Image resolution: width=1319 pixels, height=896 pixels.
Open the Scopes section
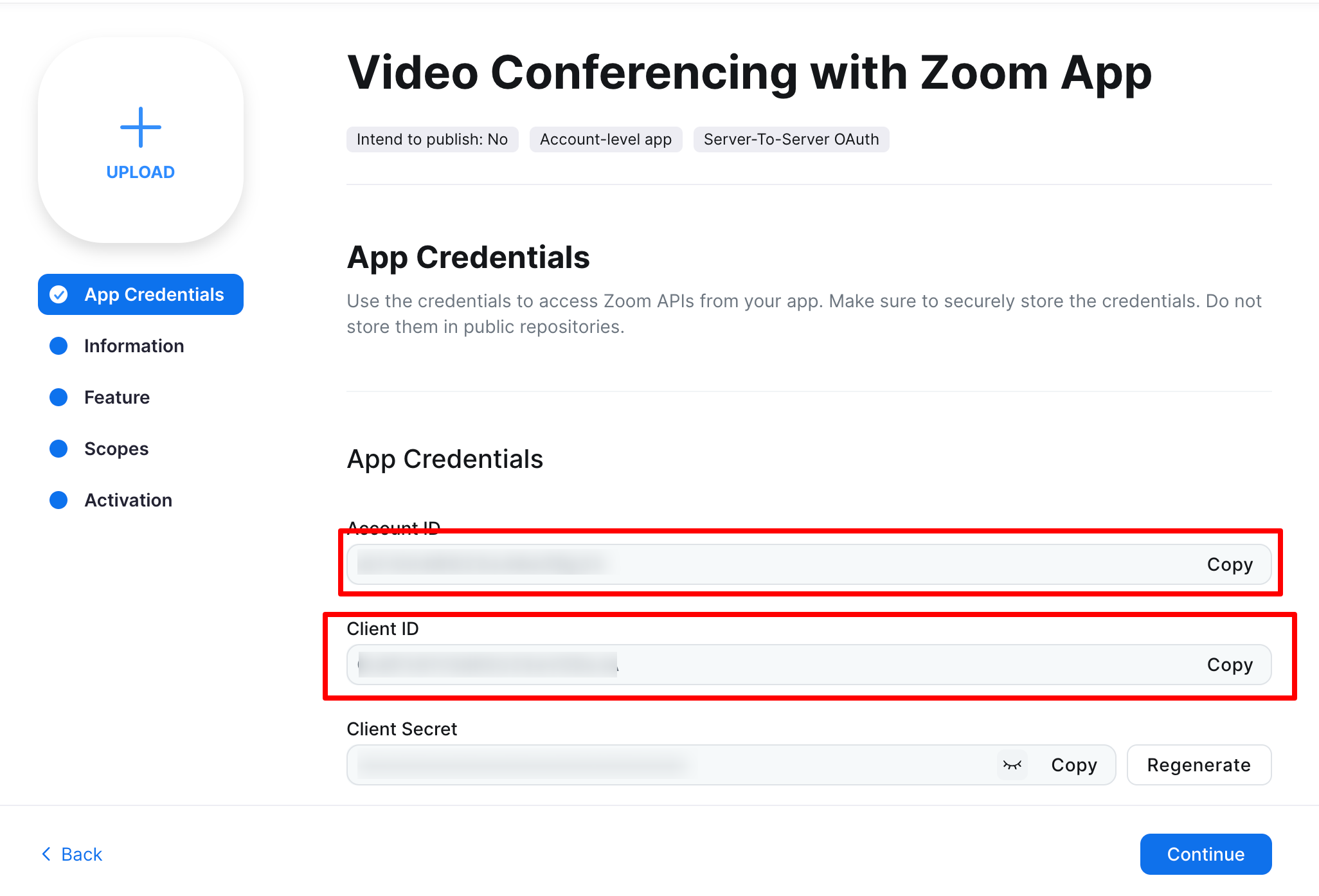tap(116, 449)
